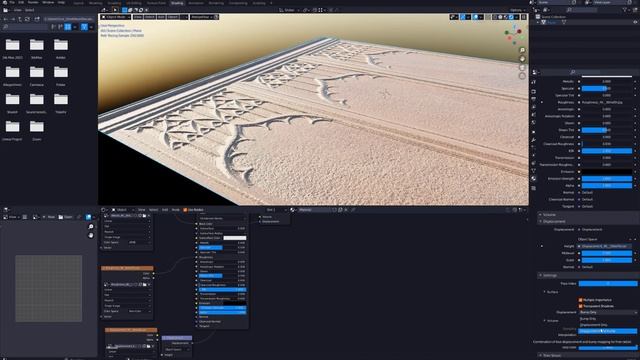
Task: Click the UV editor grid canvas
Action: 49,288
